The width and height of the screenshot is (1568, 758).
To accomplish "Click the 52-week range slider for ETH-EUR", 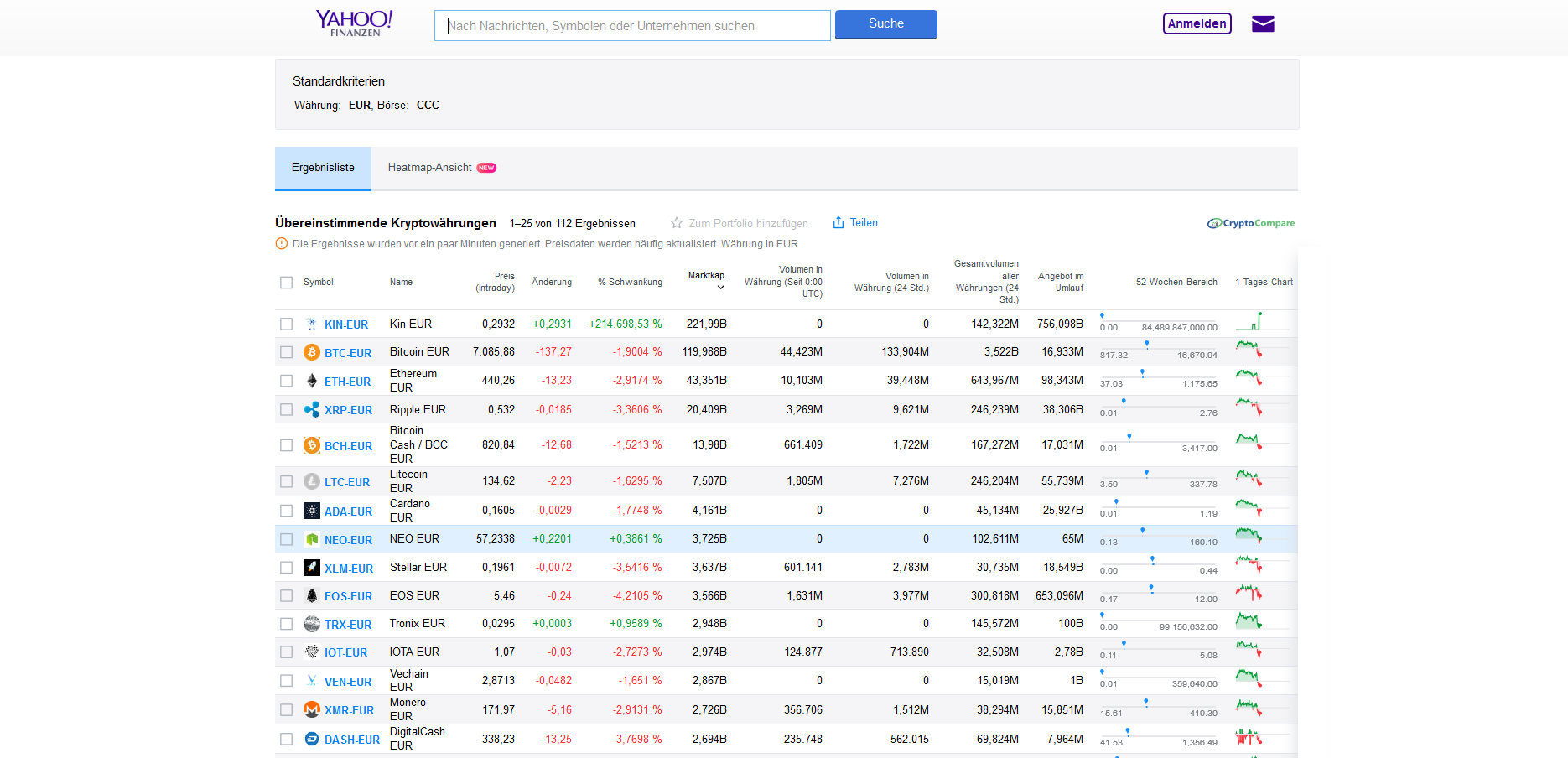I will (x=1159, y=376).
